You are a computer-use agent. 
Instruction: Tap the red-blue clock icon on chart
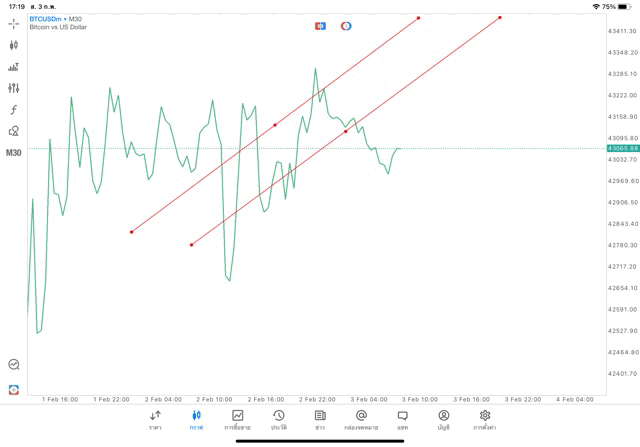[346, 26]
